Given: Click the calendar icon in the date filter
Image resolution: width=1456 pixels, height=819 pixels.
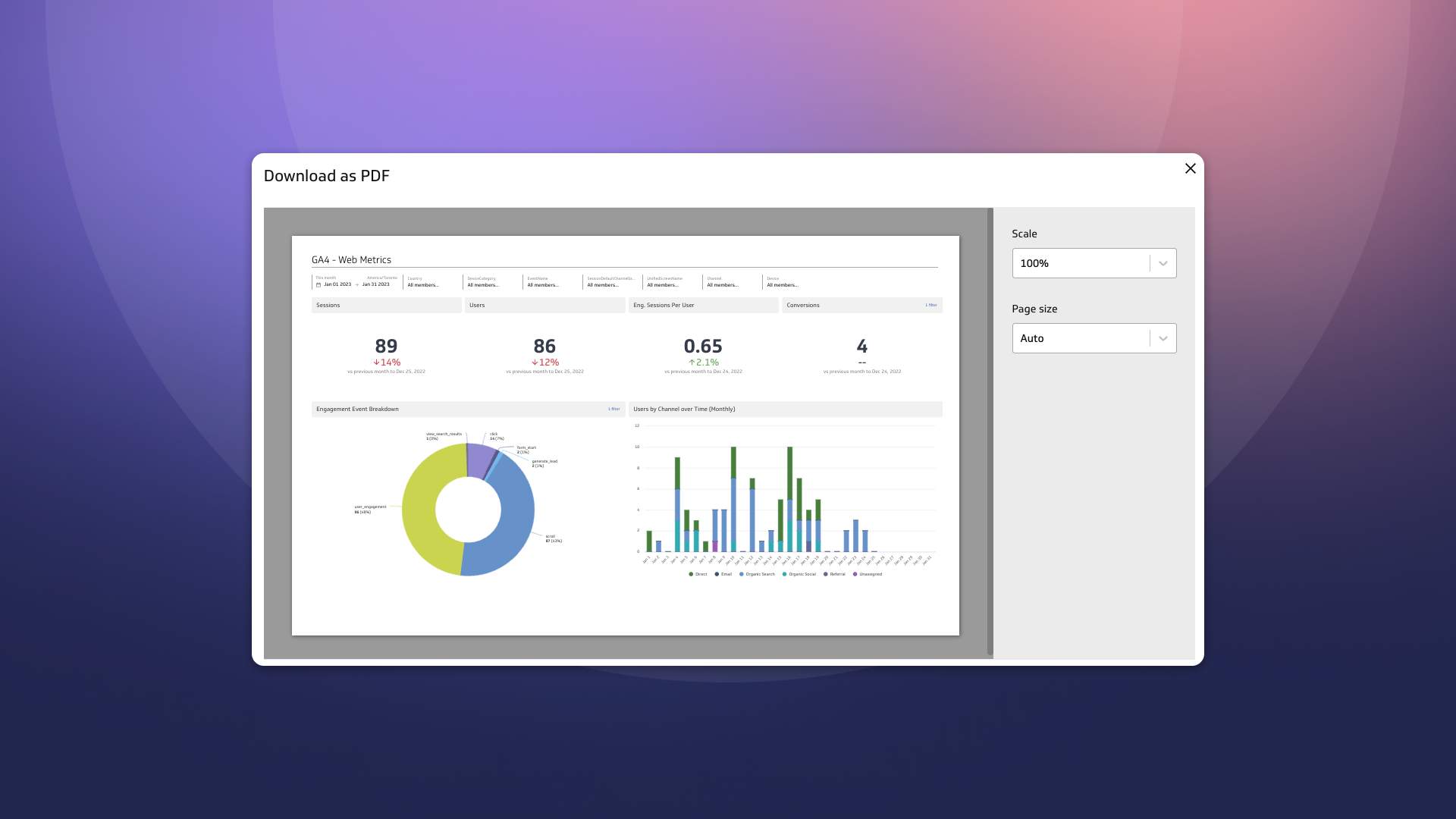Looking at the screenshot, I should (319, 285).
